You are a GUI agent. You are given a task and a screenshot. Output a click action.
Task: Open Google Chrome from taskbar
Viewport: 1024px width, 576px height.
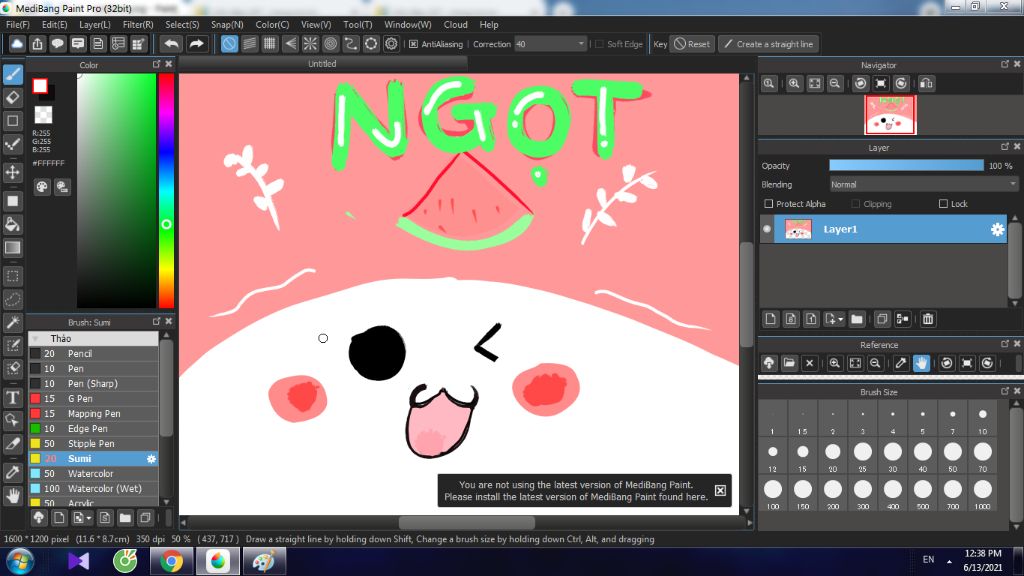172,562
